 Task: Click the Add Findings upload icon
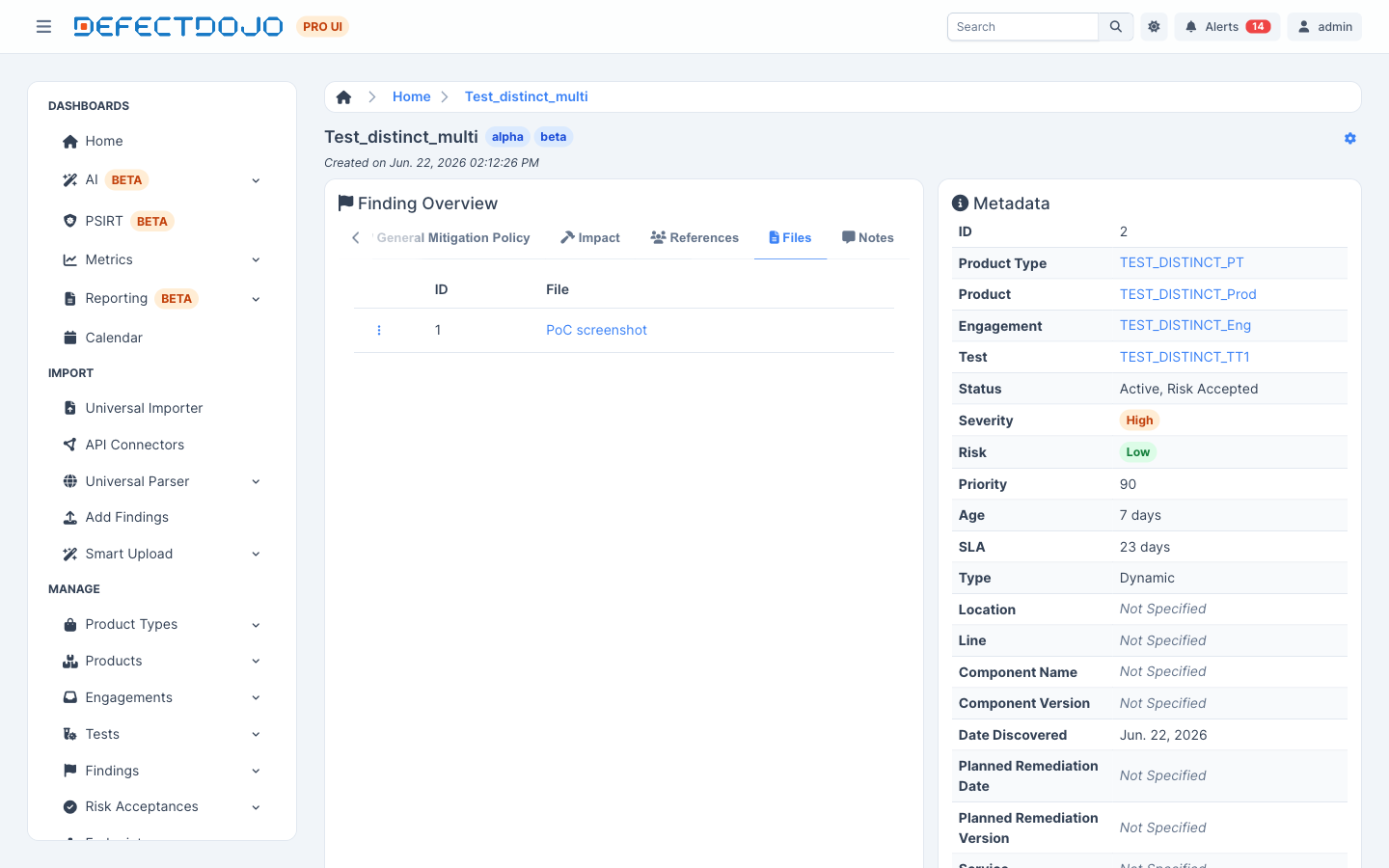[x=69, y=518]
